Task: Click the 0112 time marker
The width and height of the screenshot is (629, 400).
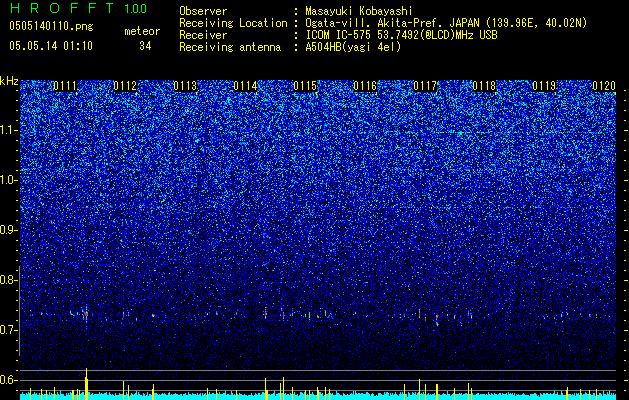Action: click(125, 86)
